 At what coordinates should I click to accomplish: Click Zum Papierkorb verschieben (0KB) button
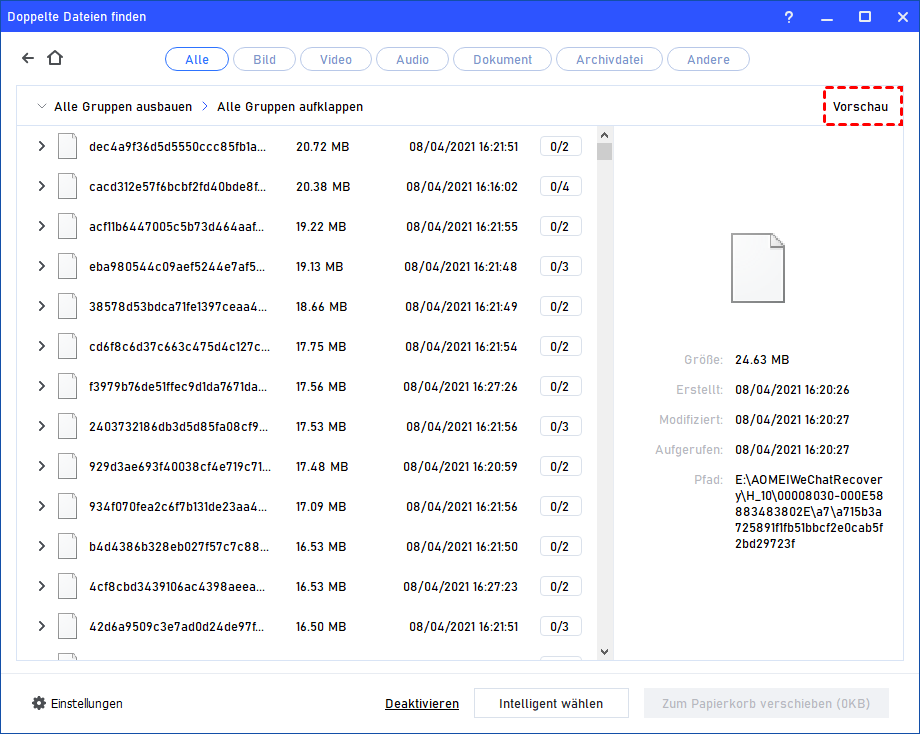coord(766,703)
